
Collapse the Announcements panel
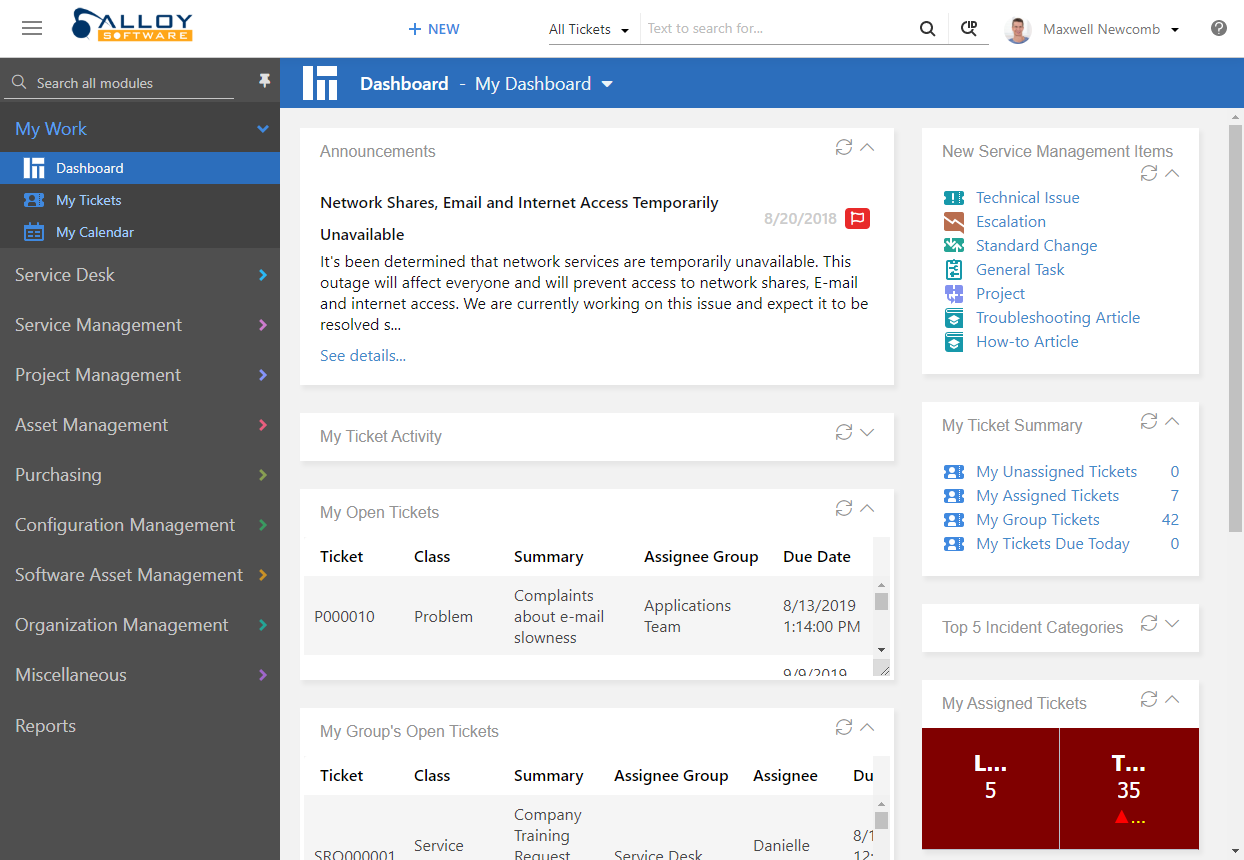(867, 147)
